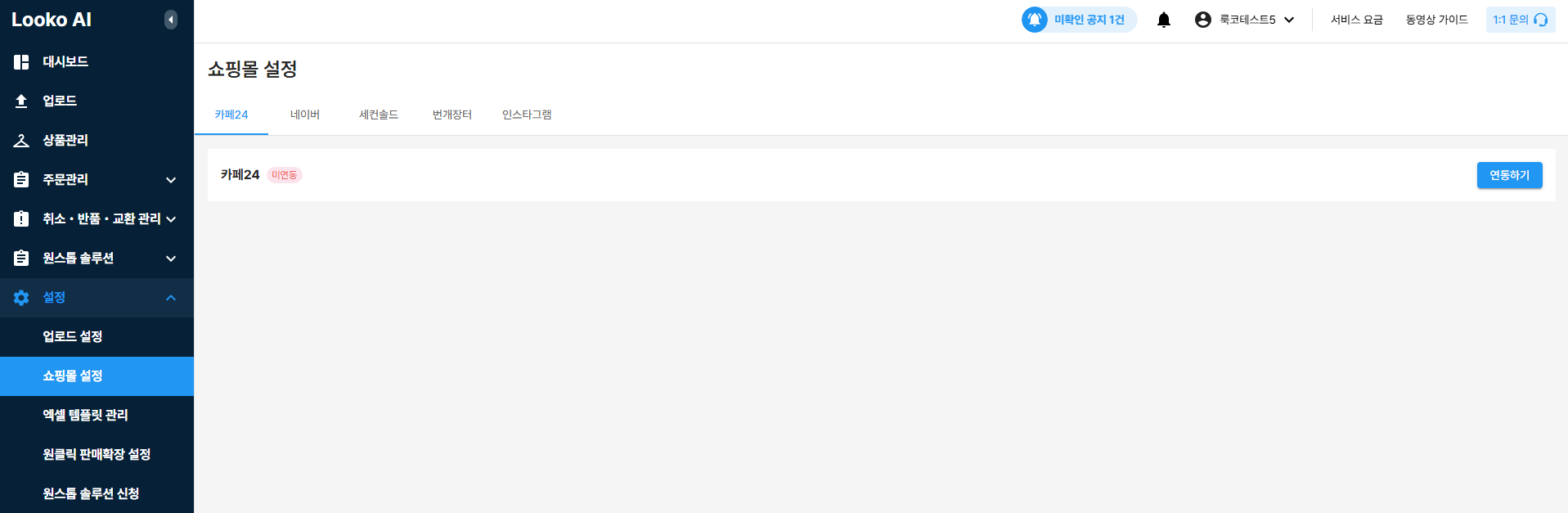Click the 연동하기 button
The width and height of the screenshot is (1568, 513).
pyautogui.click(x=1509, y=175)
